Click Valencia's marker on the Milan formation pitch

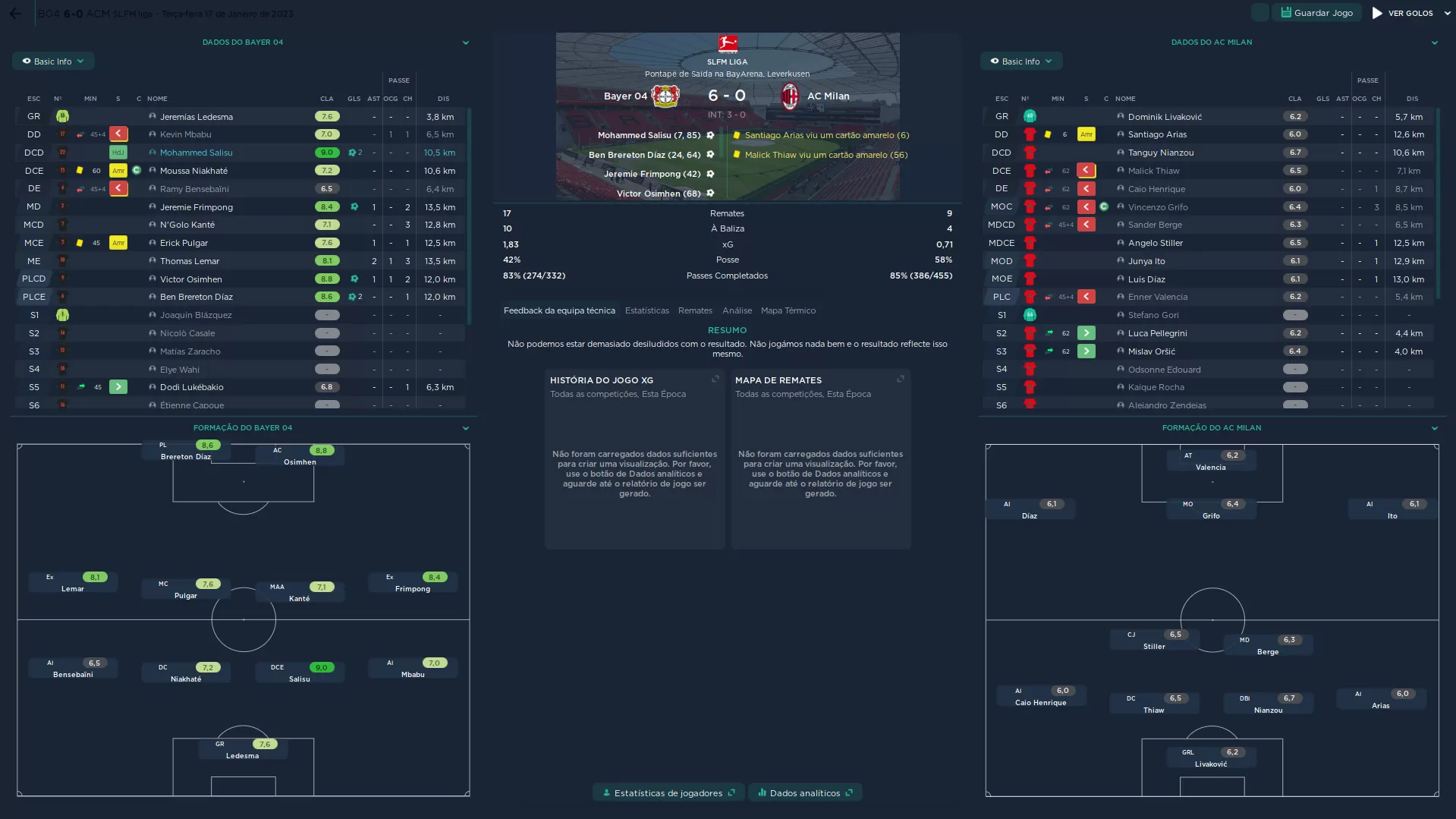[x=1211, y=461]
